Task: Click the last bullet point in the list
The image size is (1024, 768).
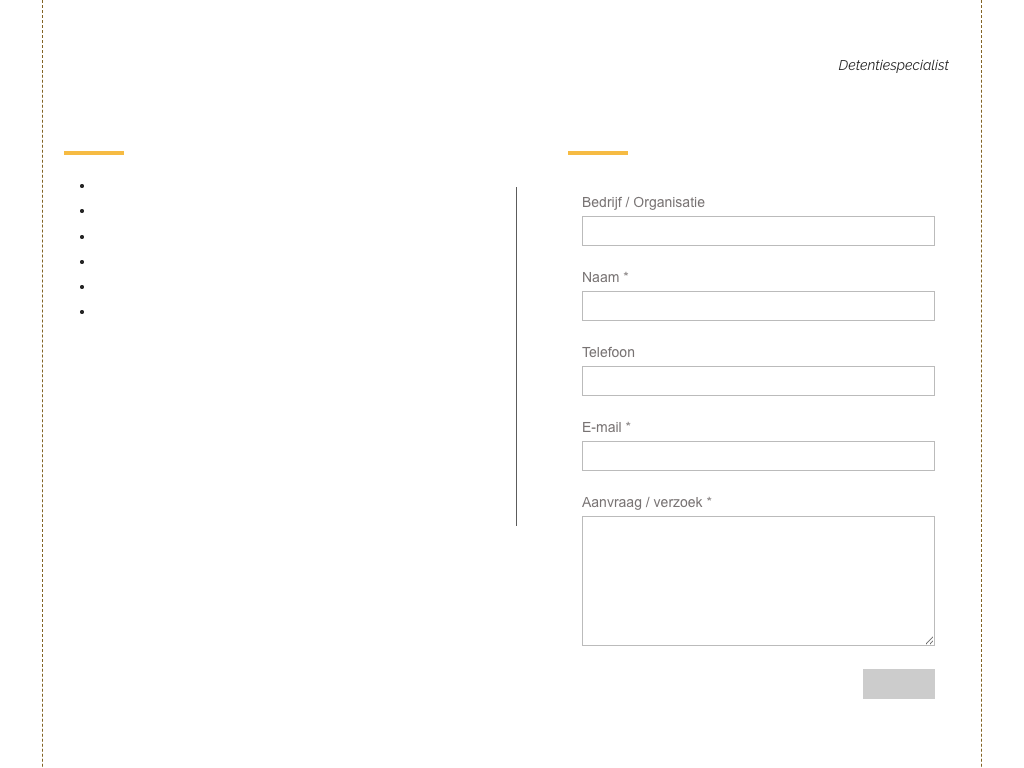Action: 82,312
